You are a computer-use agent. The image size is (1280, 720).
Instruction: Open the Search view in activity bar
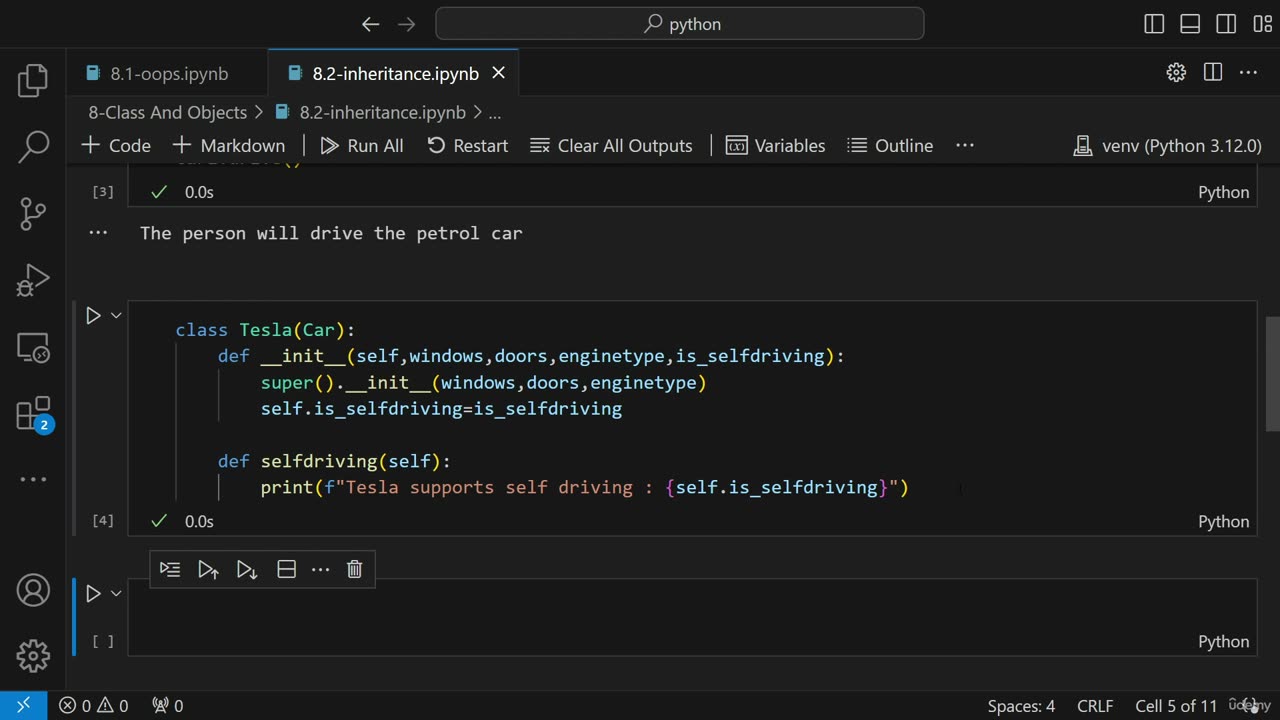(x=33, y=147)
